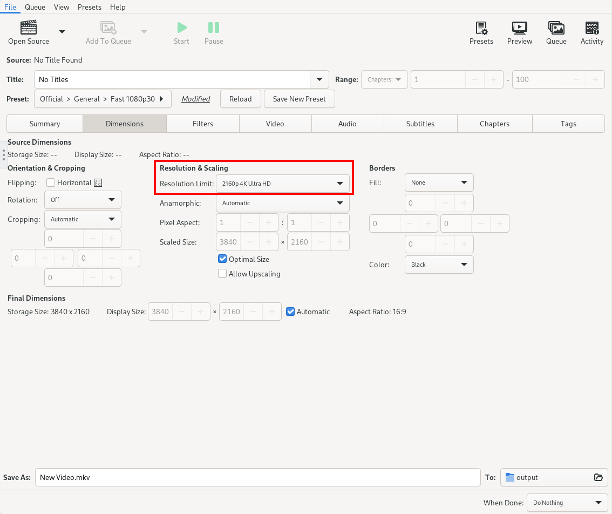
Task: Click the Save As filename field
Action: (x=258, y=477)
